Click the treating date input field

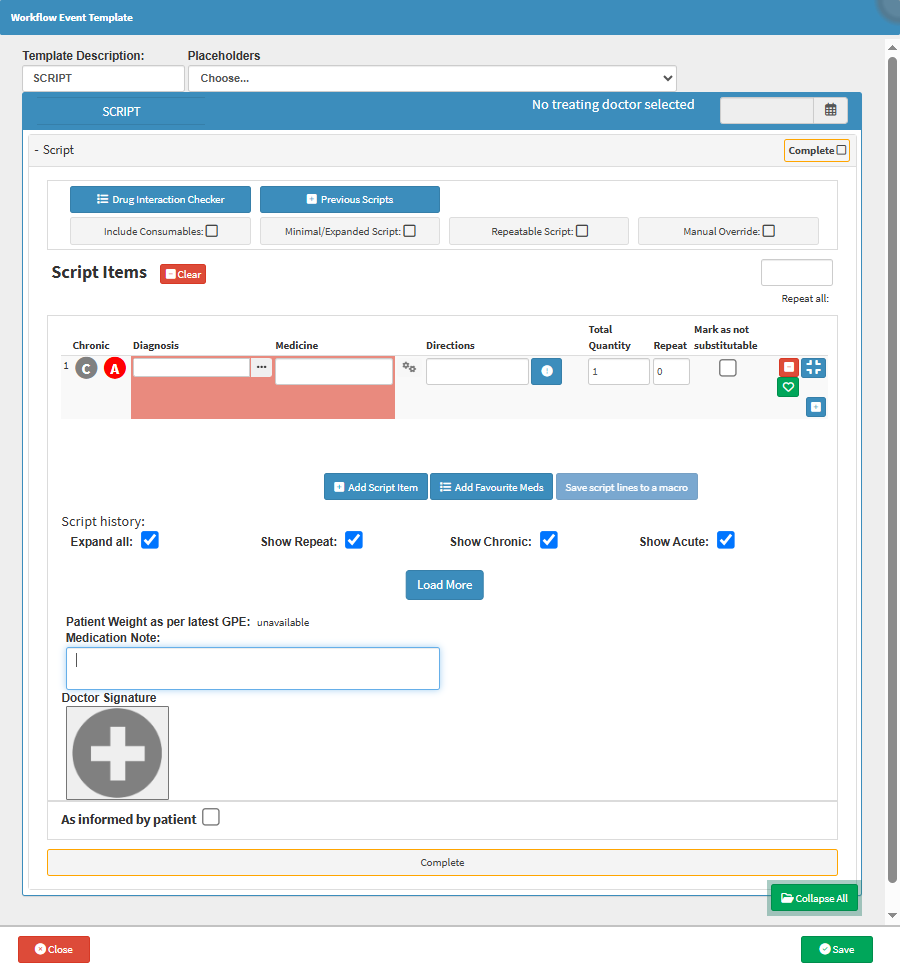click(x=767, y=110)
